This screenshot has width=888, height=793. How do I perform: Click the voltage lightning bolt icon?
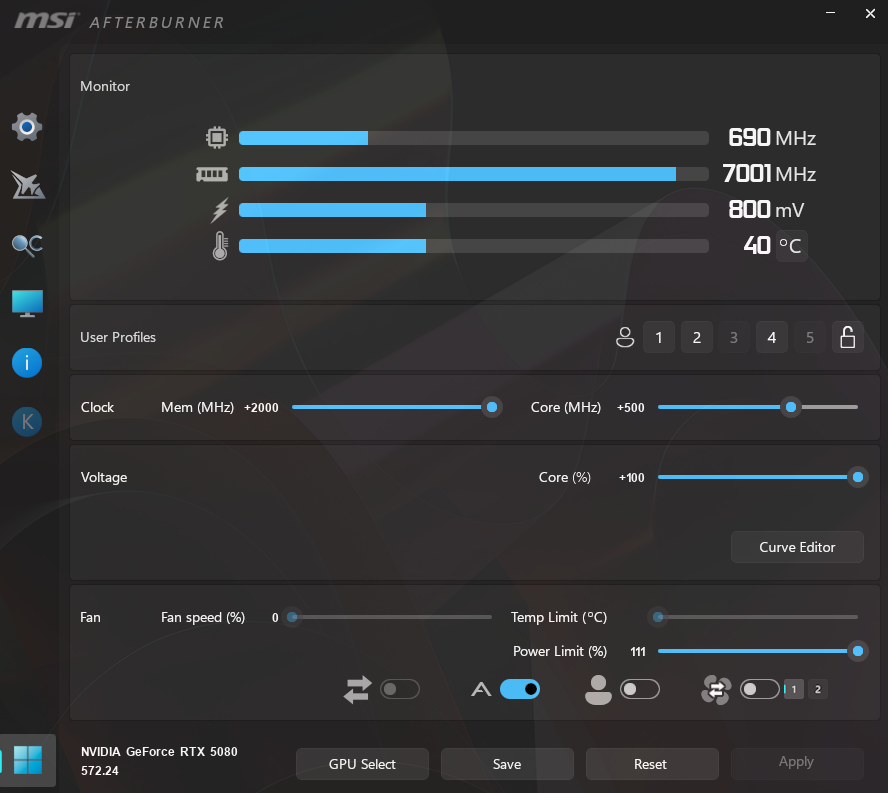point(220,210)
